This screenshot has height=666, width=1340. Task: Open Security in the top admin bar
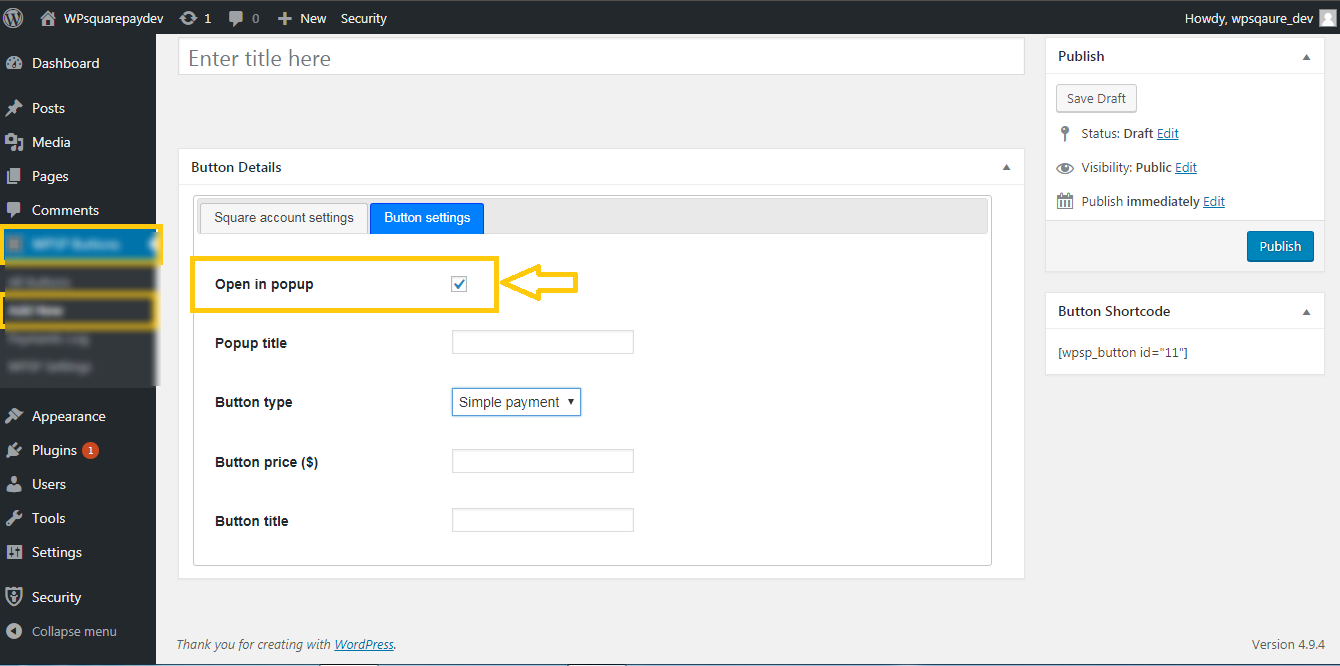pos(363,18)
